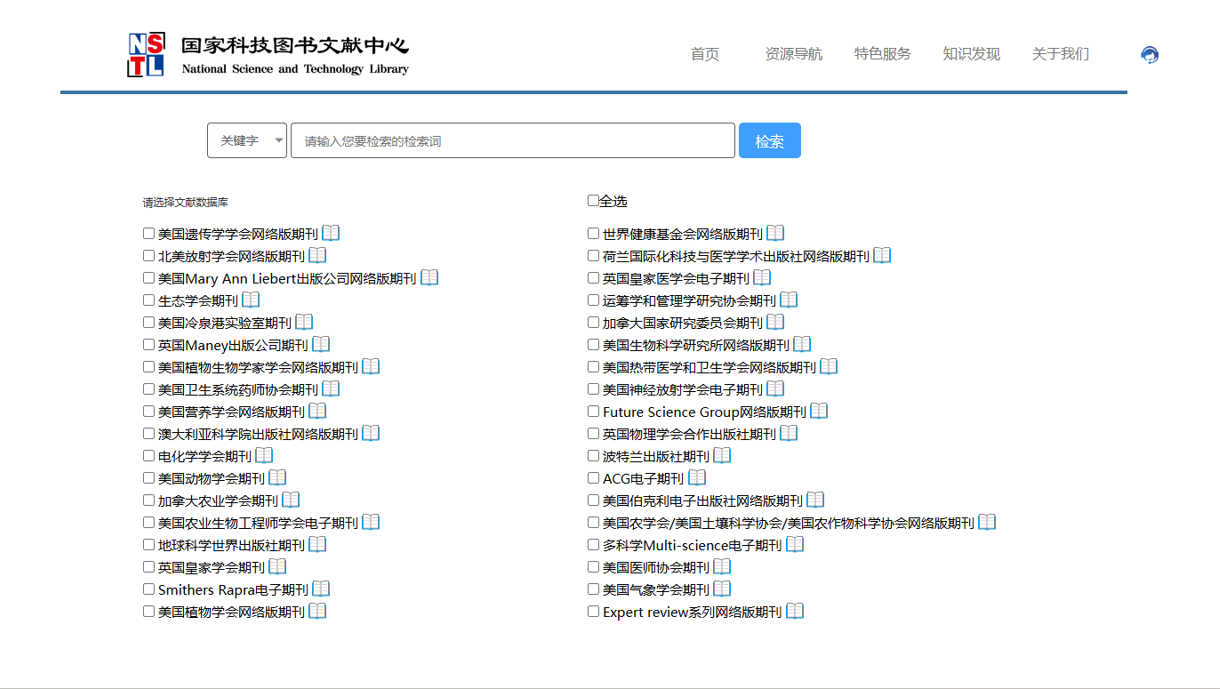The width and height of the screenshot is (1220, 689).
Task: Open book icon beside 美国医师协会期刊
Action: click(x=723, y=567)
